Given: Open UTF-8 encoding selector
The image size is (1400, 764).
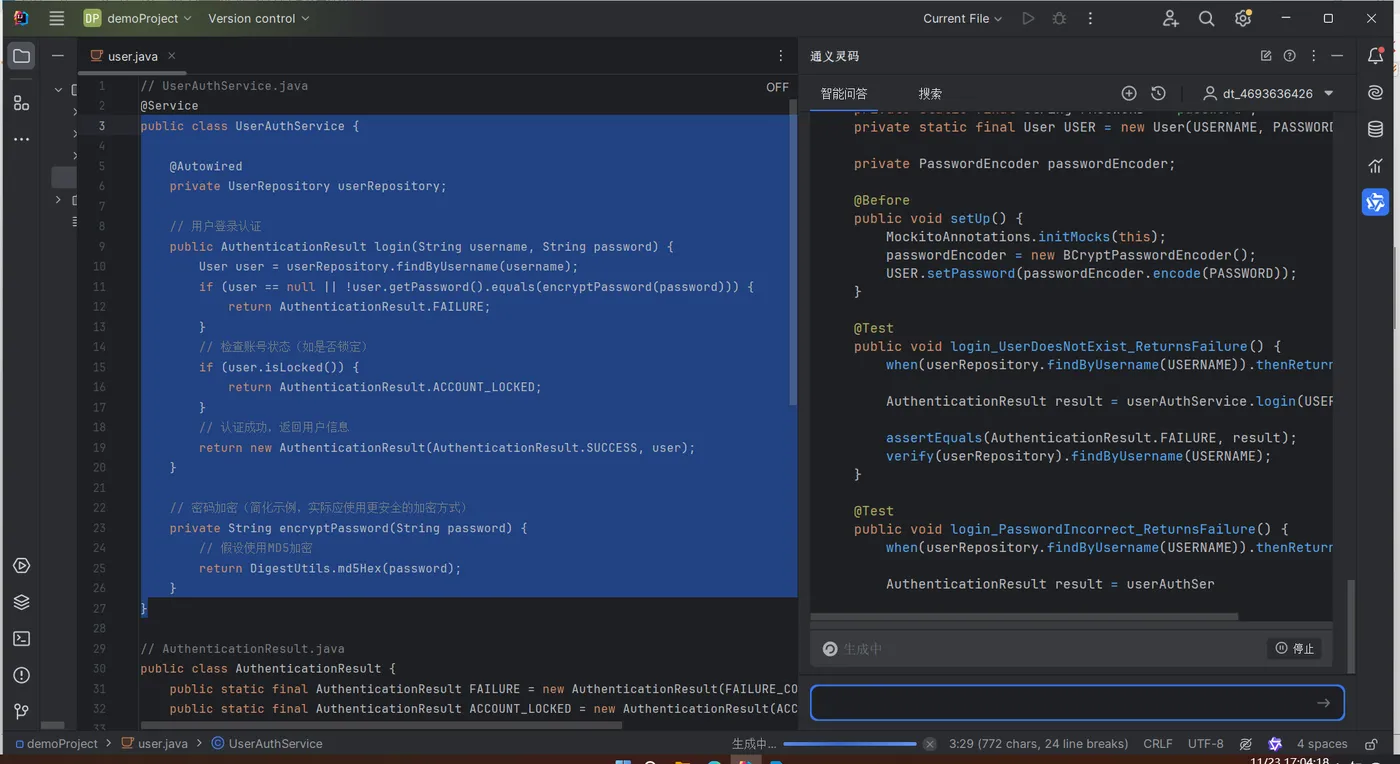Looking at the screenshot, I should [1205, 744].
